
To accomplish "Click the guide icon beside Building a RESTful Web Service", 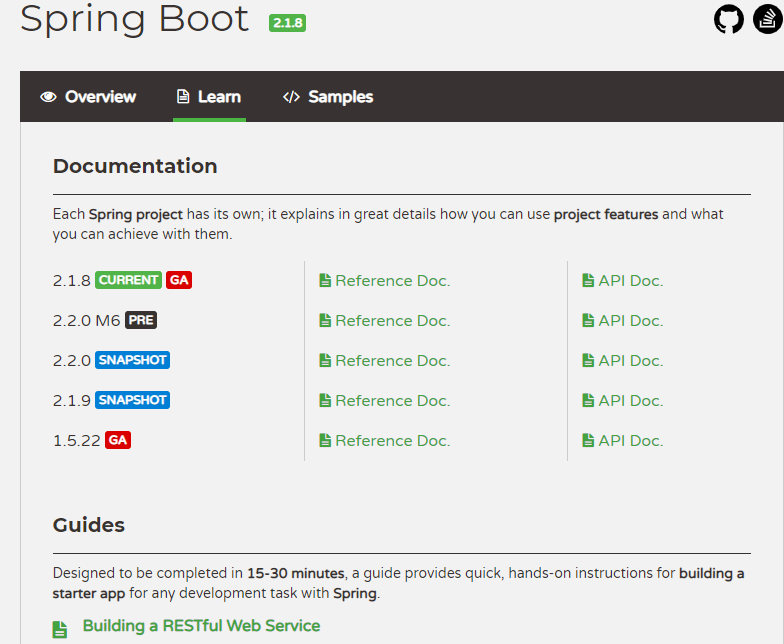I will pos(60,630).
